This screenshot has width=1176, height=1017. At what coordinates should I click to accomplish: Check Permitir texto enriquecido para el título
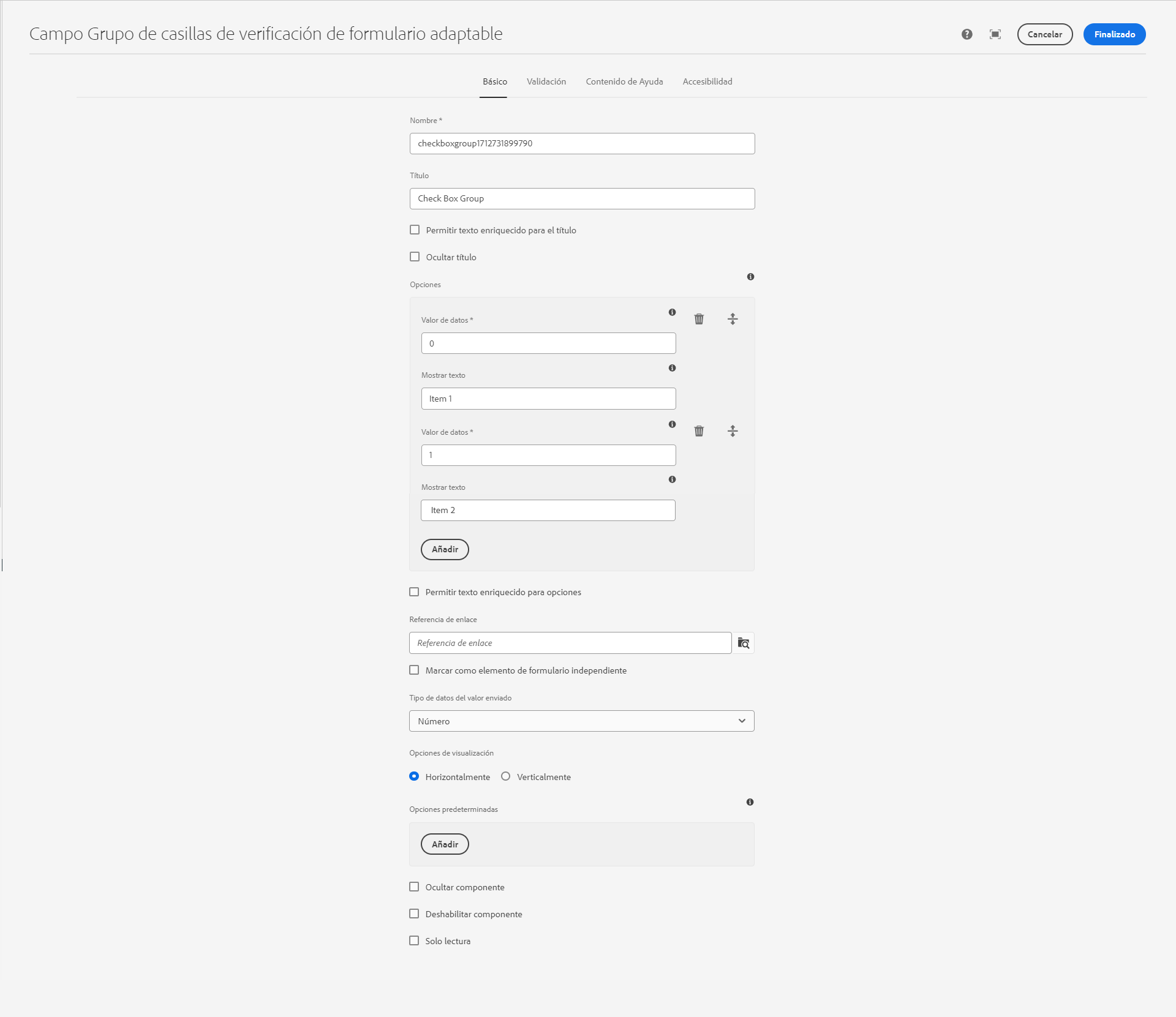pyautogui.click(x=415, y=230)
